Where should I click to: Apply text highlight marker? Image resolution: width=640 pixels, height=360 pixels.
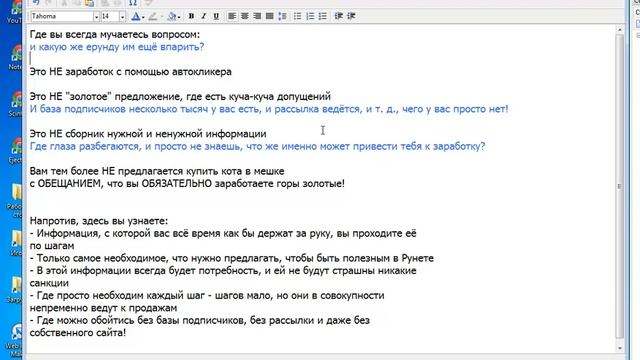tap(153, 16)
